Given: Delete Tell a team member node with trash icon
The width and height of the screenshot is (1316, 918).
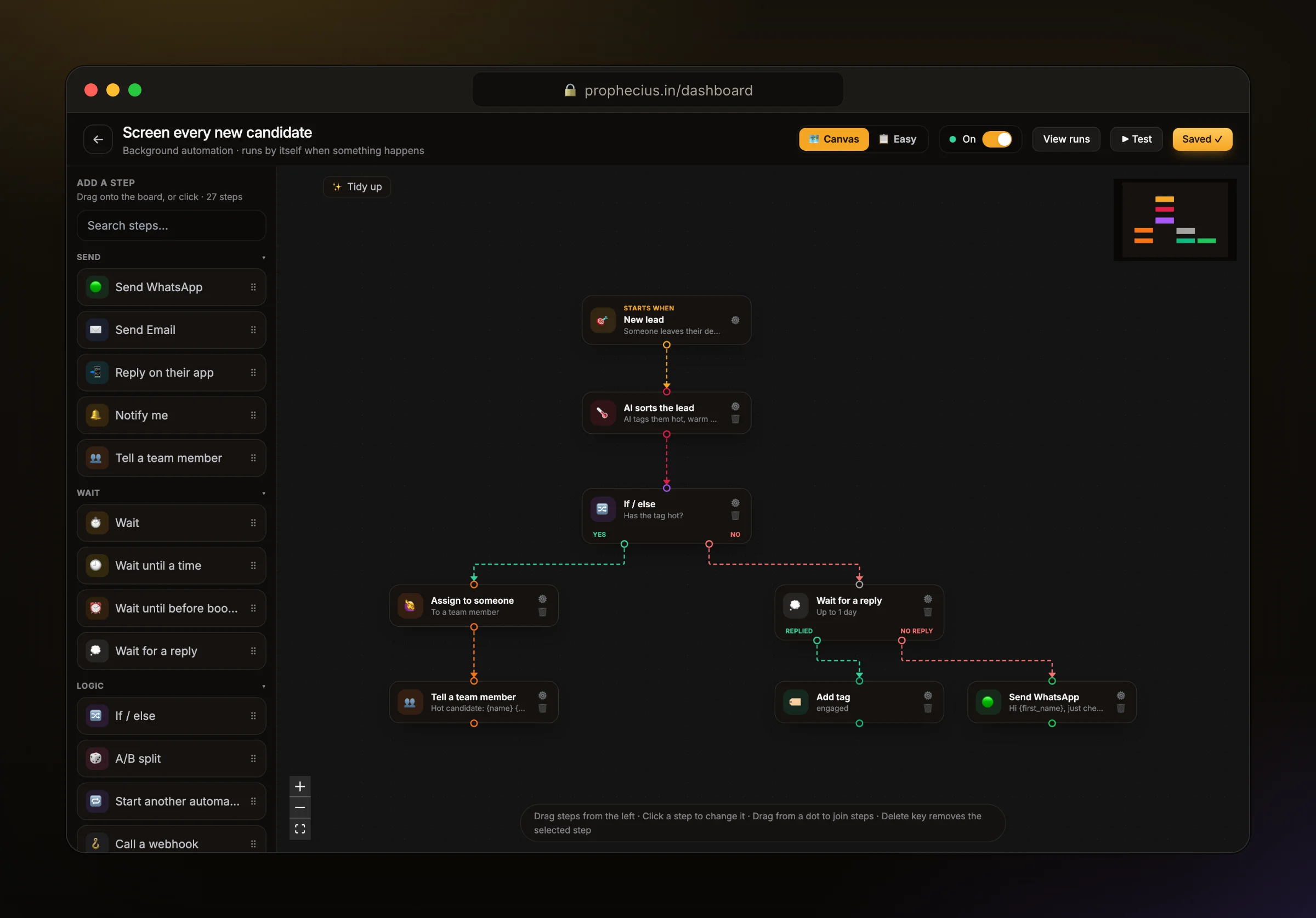Looking at the screenshot, I should 542,708.
